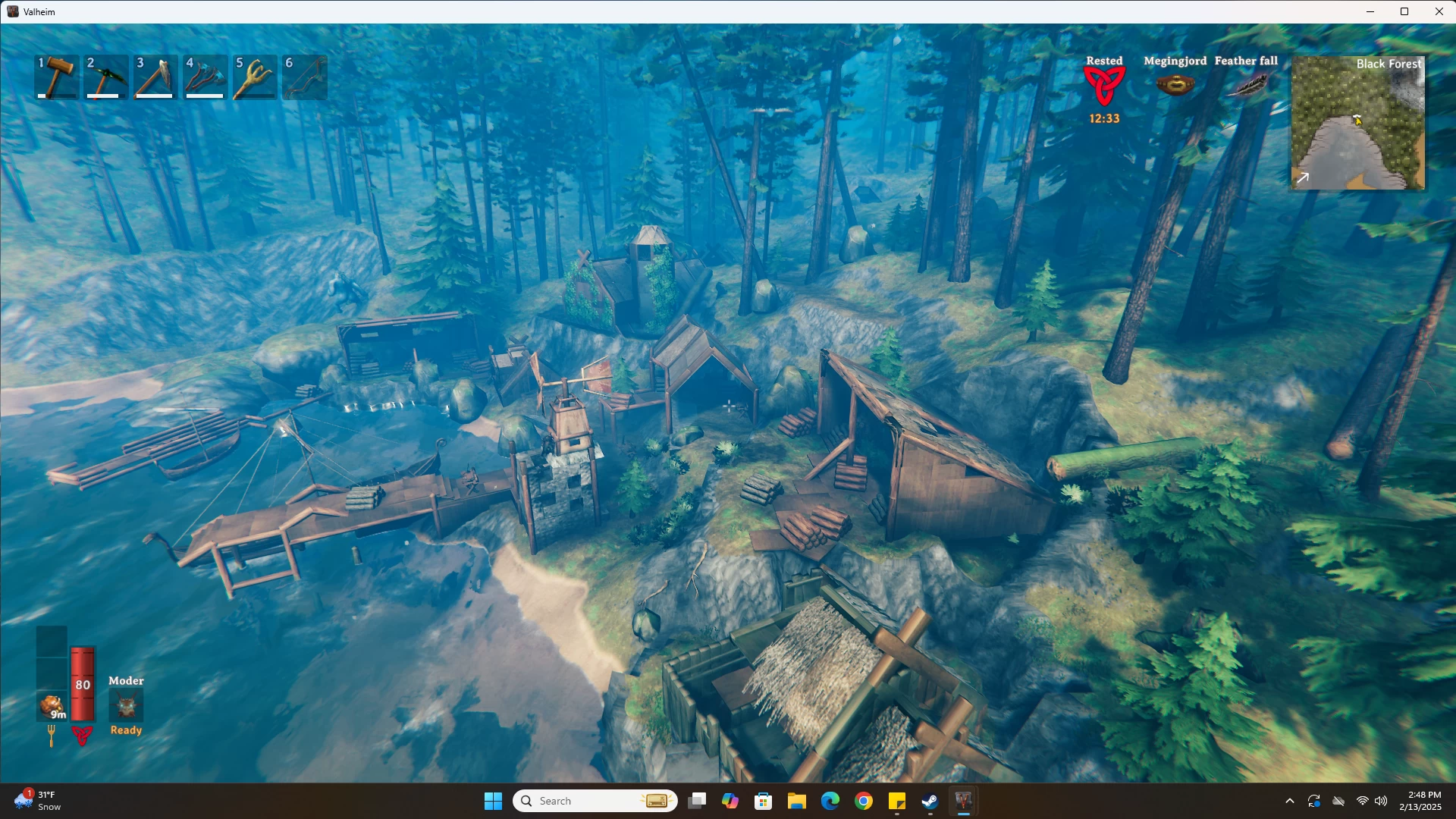This screenshot has height=819, width=1456.
Task: Select the weapon in hotbar slot 4
Action: [206, 77]
